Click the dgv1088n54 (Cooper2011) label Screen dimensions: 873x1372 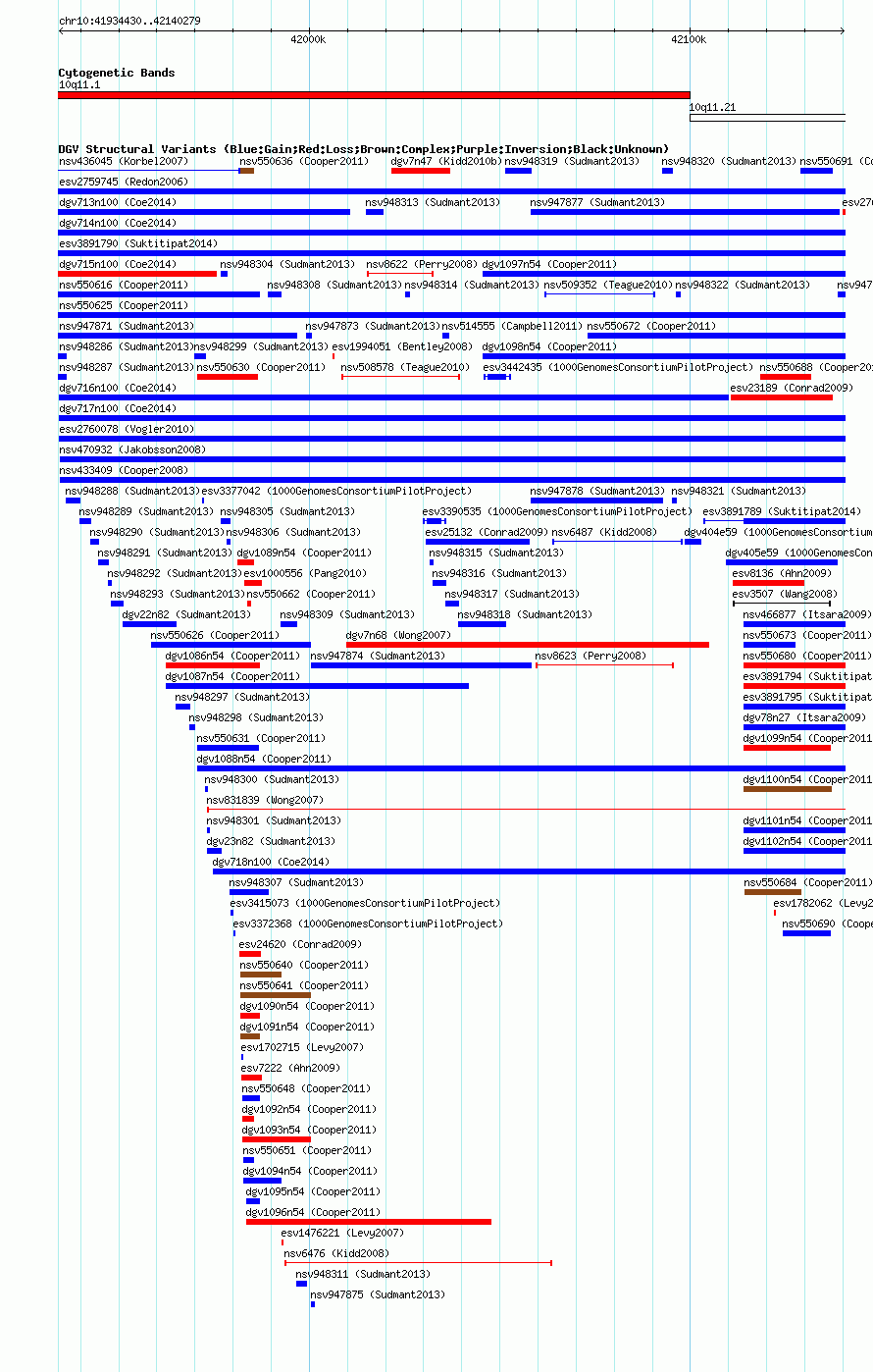point(264,759)
